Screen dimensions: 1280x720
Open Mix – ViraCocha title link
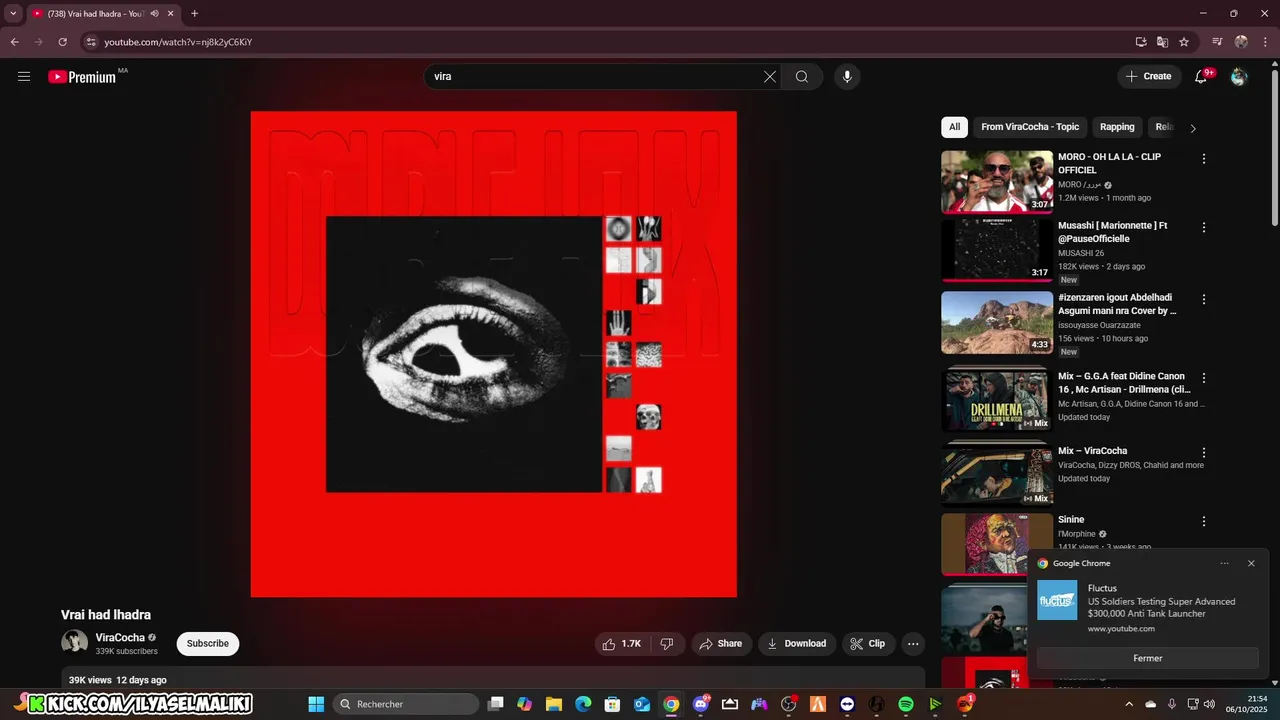(1092, 451)
